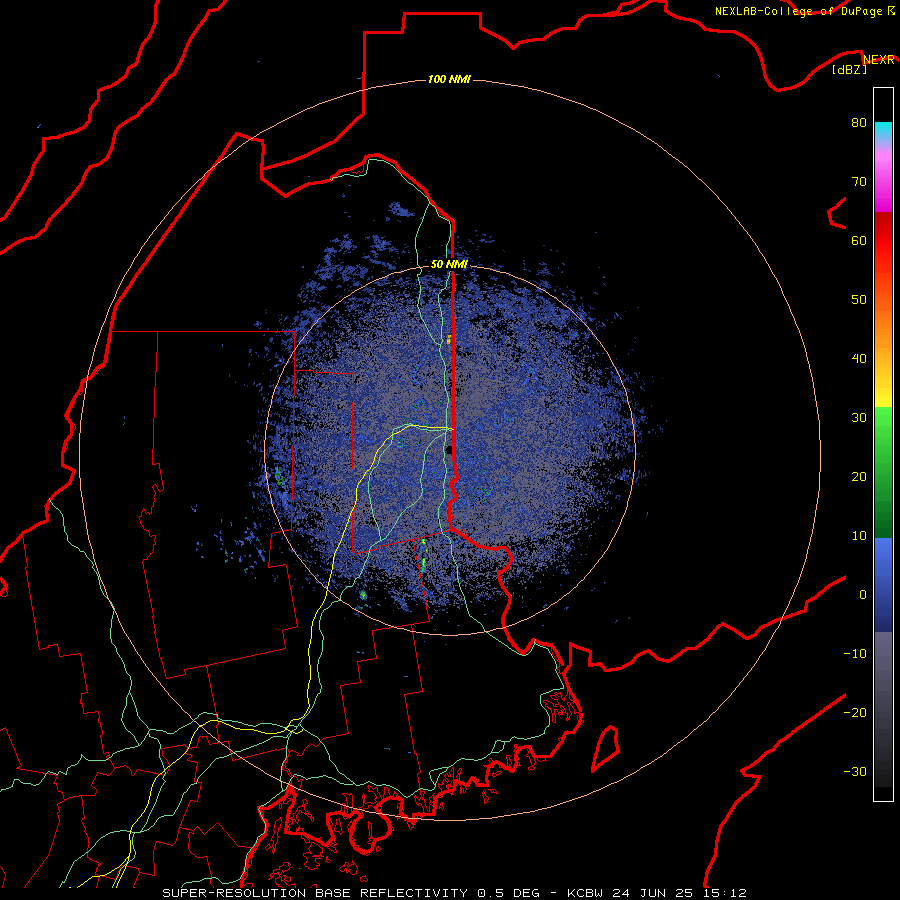
Task: Click the blue band of the color bar
Action: tap(883, 585)
